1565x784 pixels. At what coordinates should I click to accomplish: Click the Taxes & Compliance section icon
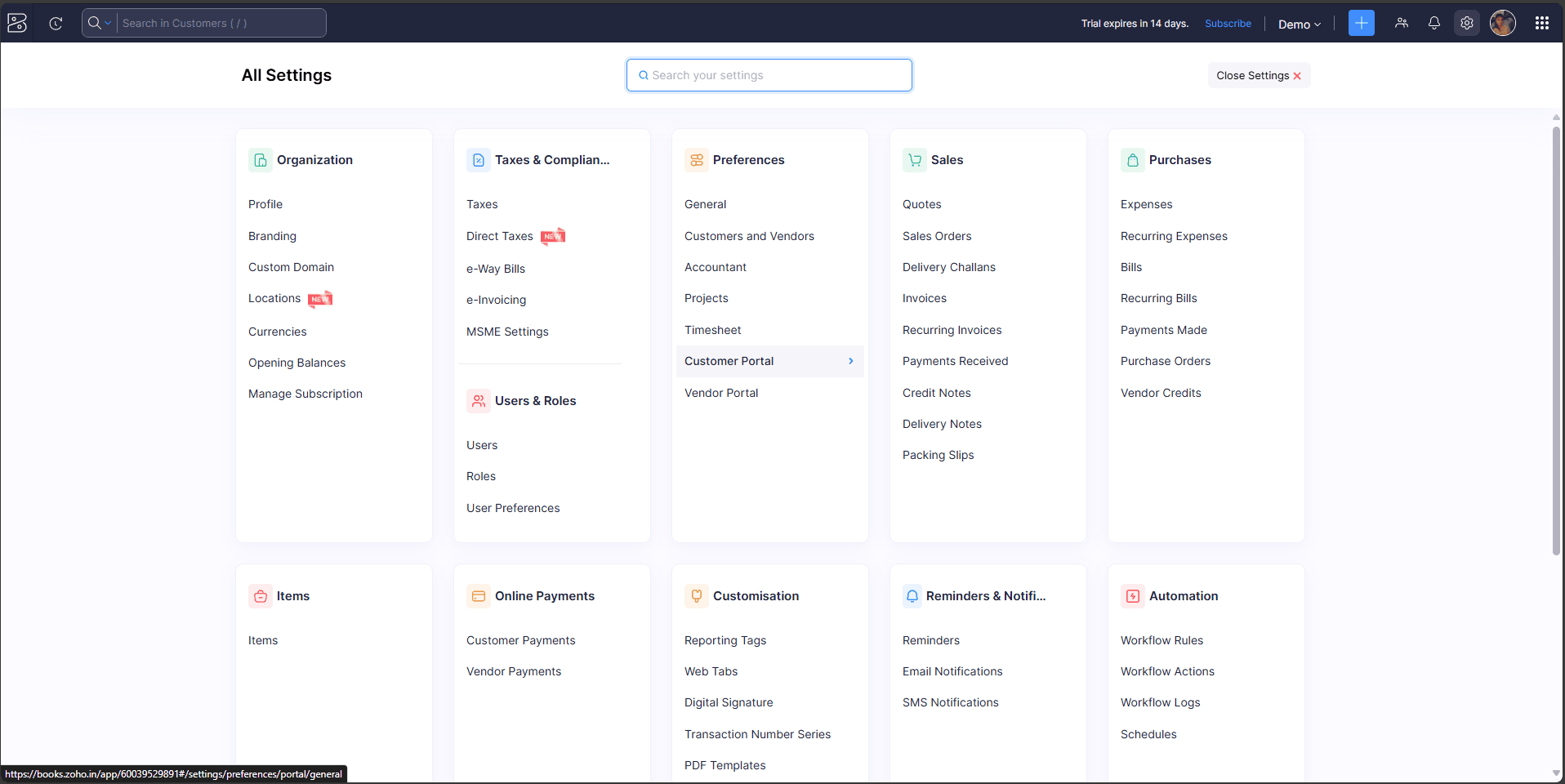(479, 160)
